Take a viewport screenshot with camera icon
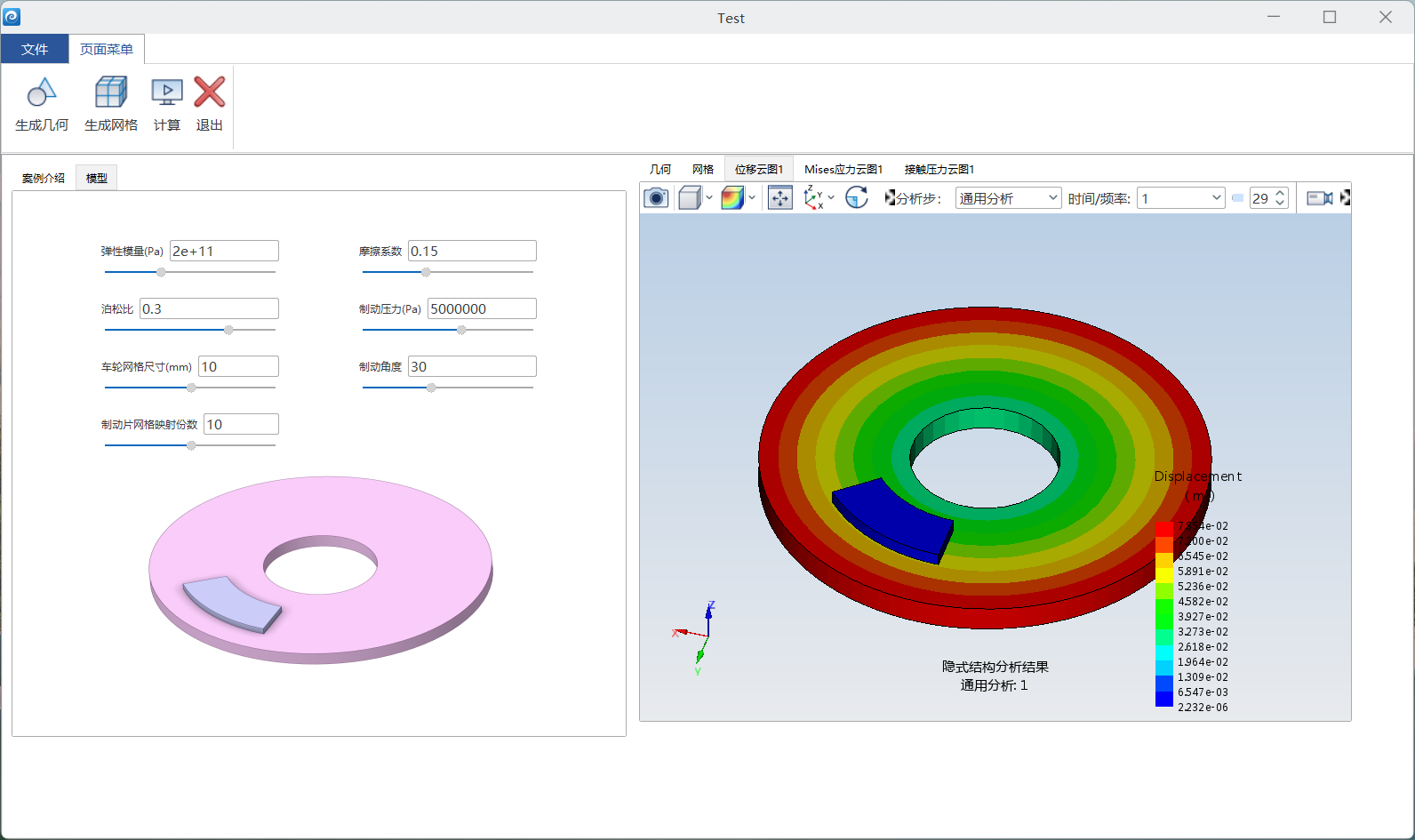This screenshot has width=1415, height=840. click(x=656, y=197)
